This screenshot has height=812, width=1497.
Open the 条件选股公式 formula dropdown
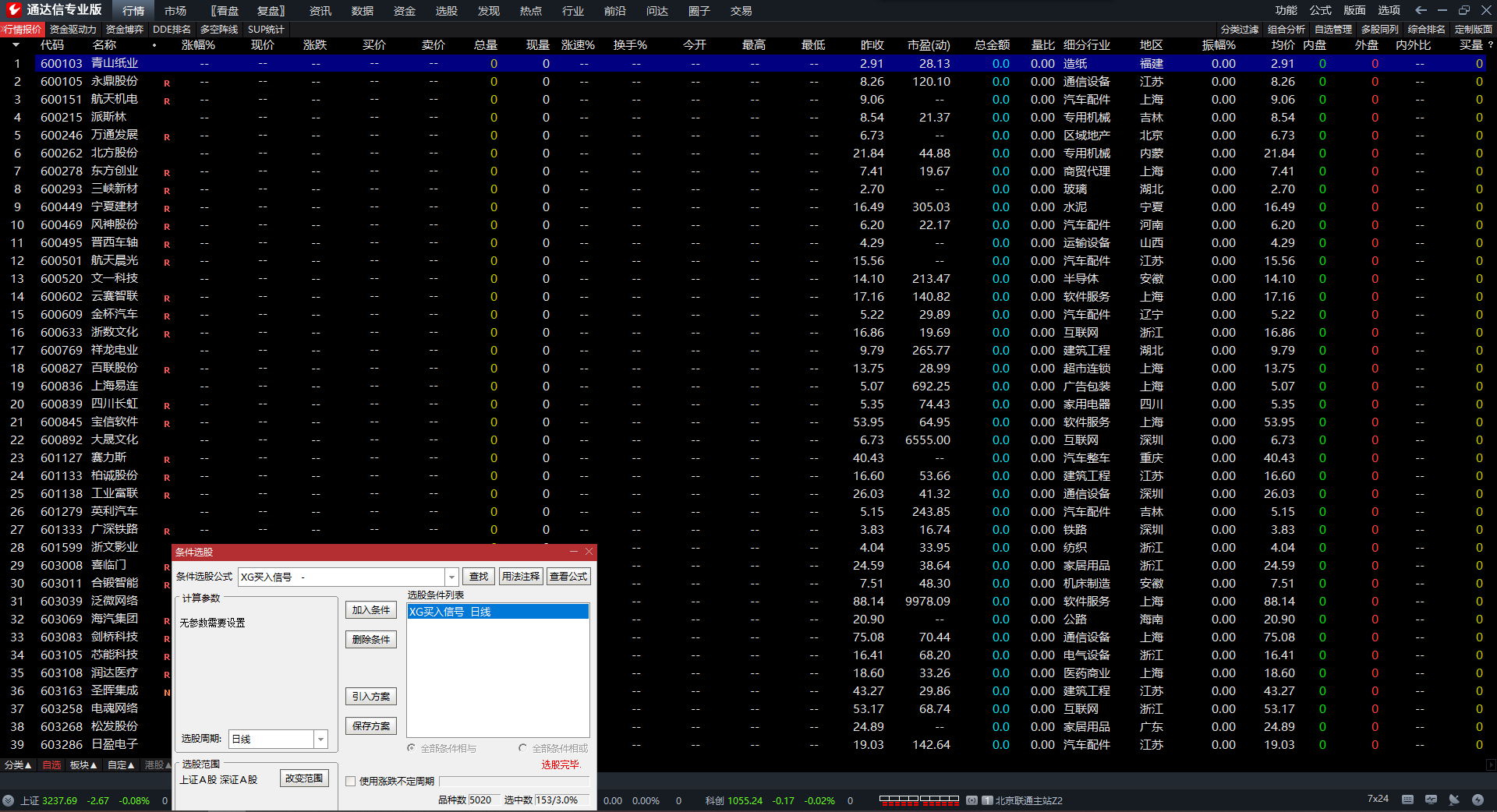[451, 577]
